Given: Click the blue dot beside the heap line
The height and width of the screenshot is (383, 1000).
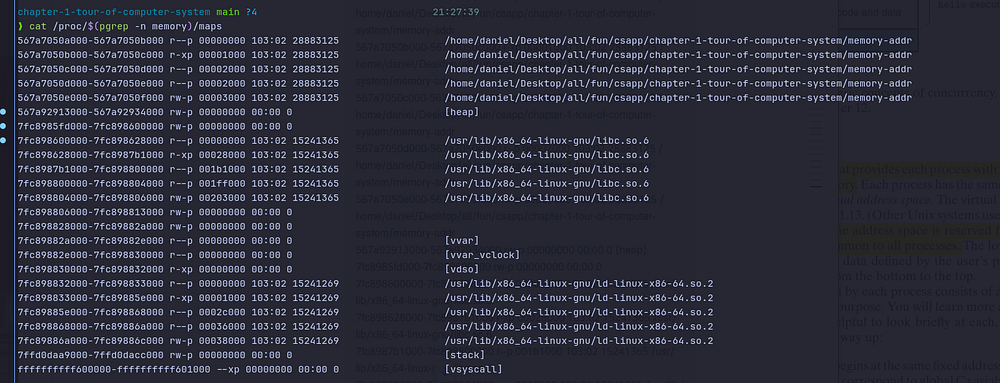Looking at the screenshot, I should pyautogui.click(x=3, y=112).
